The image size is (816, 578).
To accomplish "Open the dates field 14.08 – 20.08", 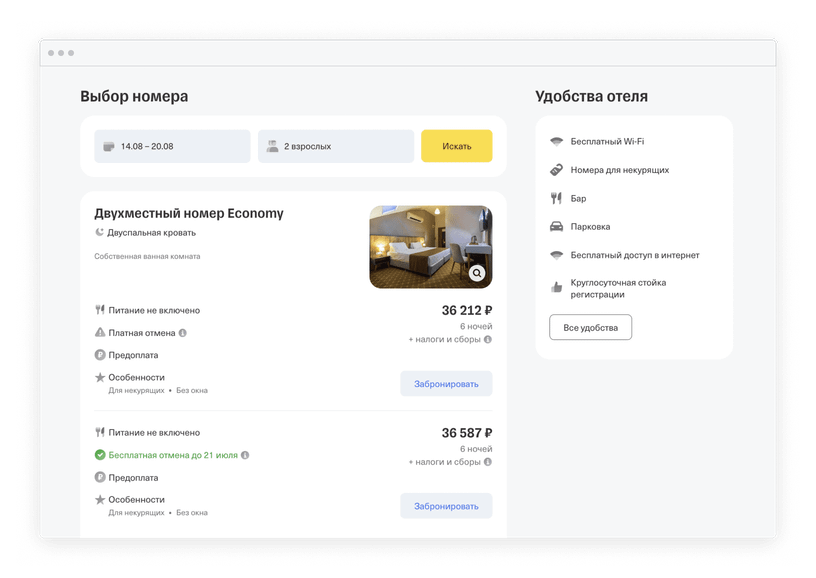I will tap(172, 146).
